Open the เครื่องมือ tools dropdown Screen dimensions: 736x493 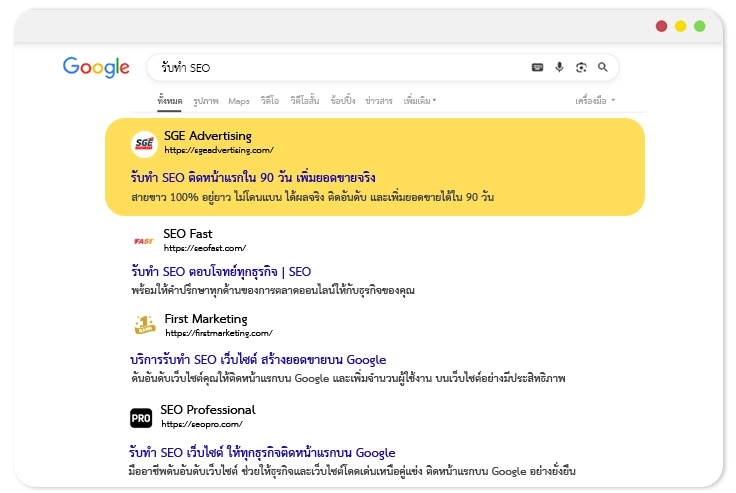point(595,100)
